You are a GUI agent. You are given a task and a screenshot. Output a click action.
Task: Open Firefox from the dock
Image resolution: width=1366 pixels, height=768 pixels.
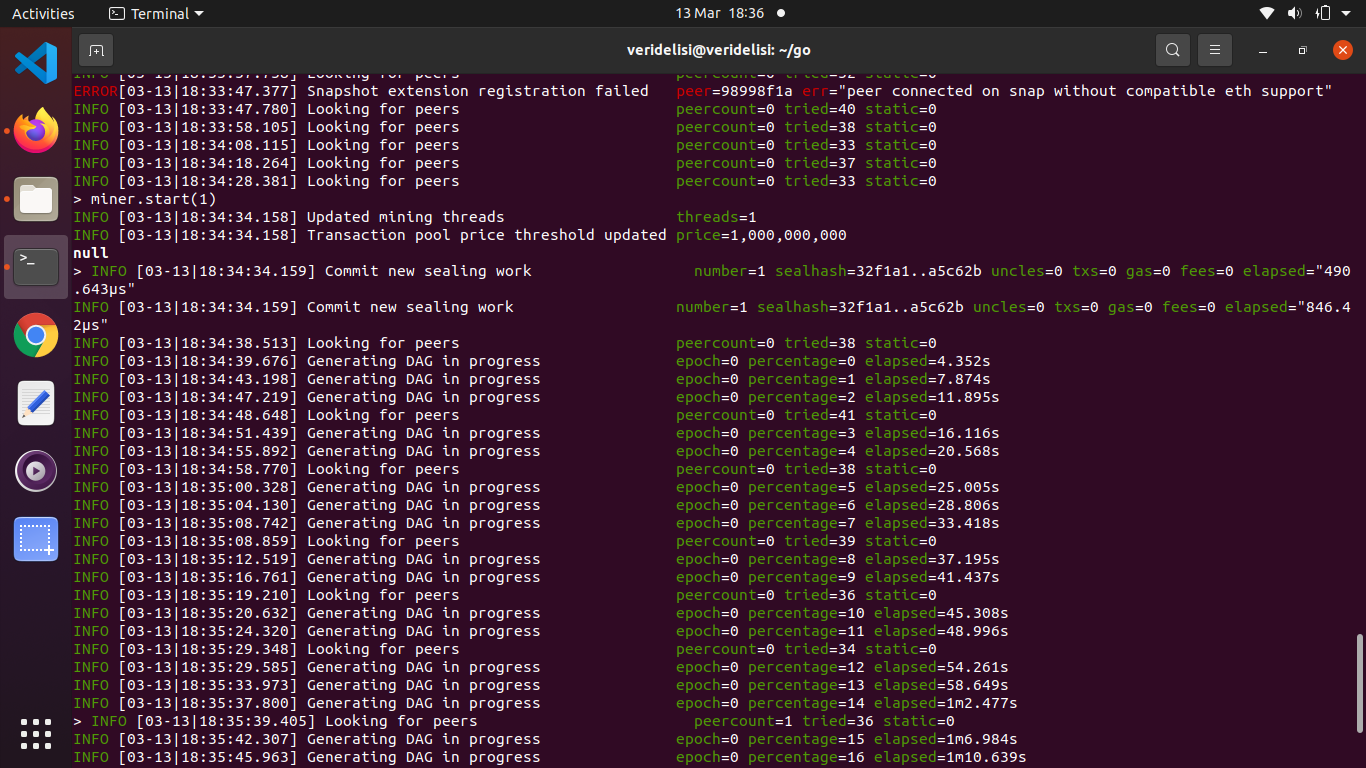[36, 131]
